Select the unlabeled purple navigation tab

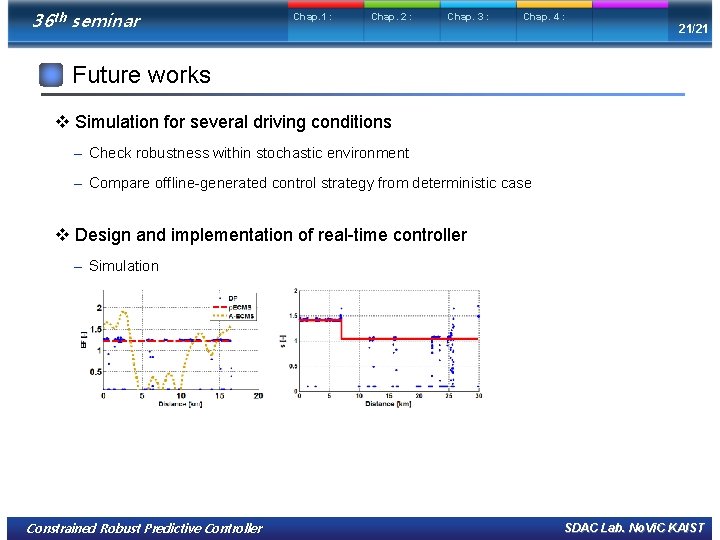point(630,21)
